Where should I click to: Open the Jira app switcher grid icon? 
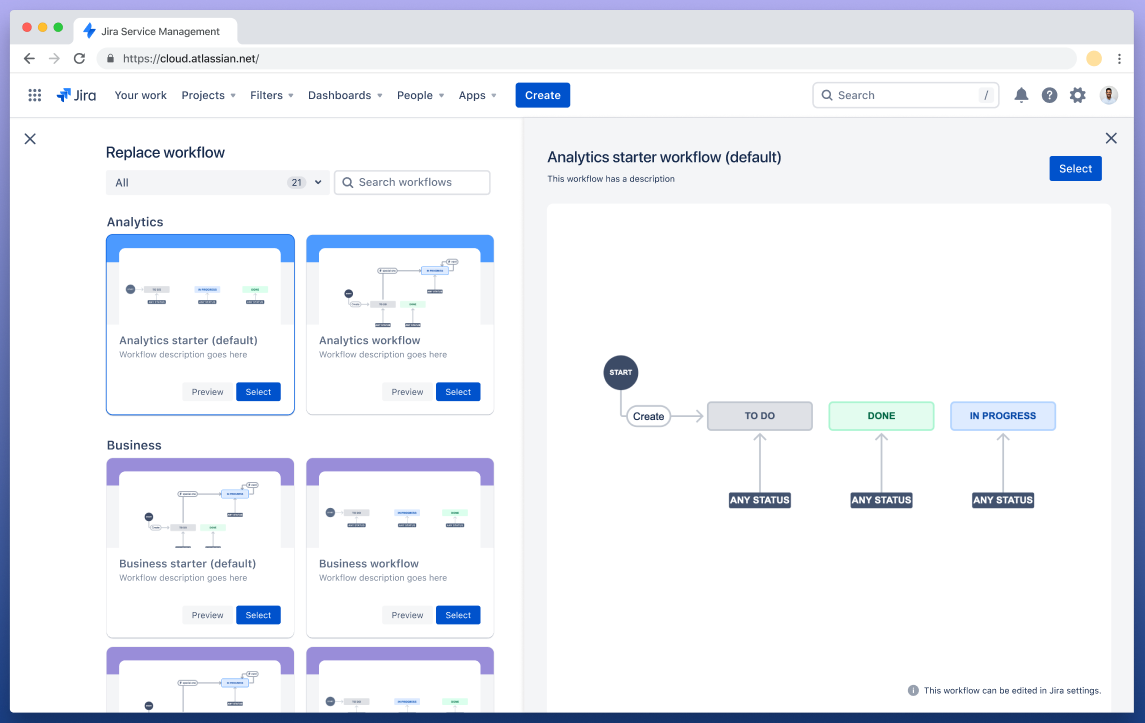[x=34, y=95]
